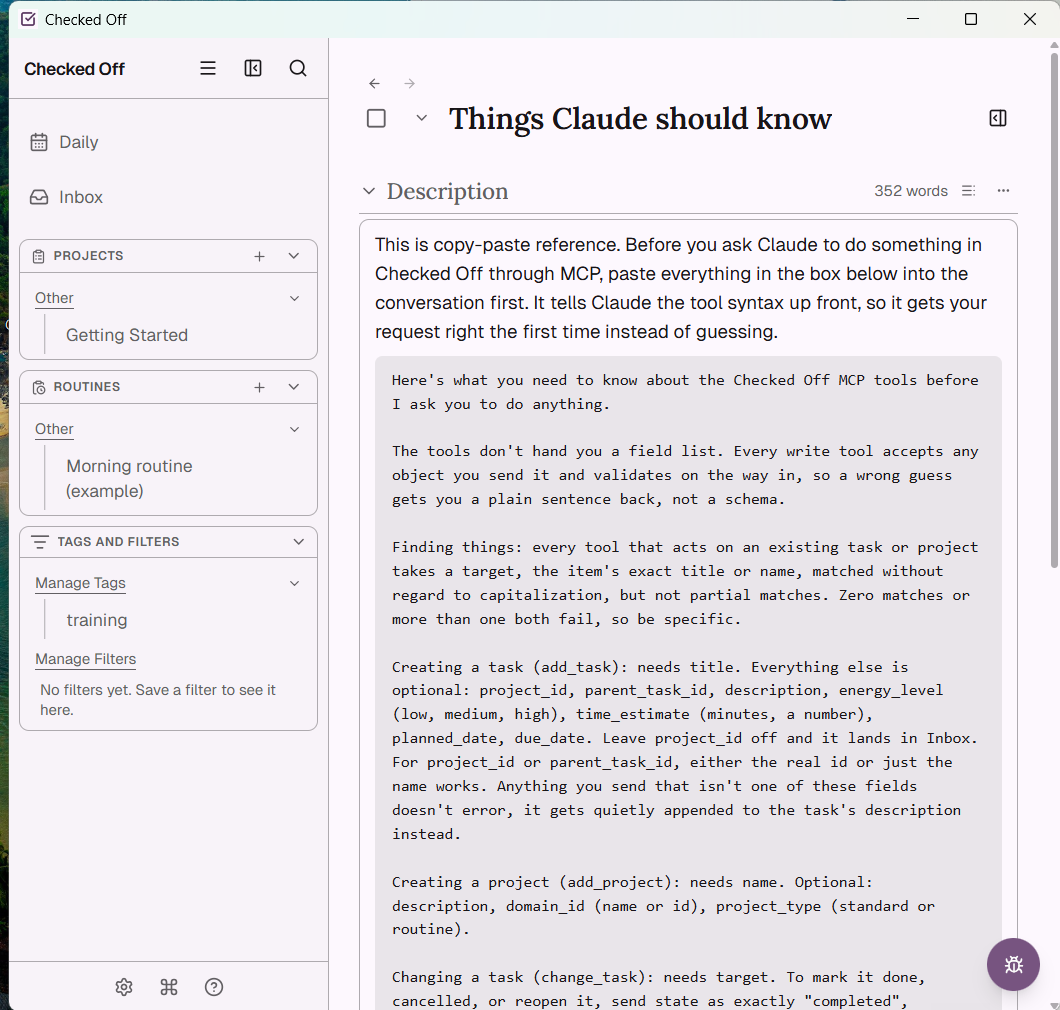Click the vertical scrollbar thumb
Image resolution: width=1060 pixels, height=1010 pixels.
click(x=1054, y=310)
